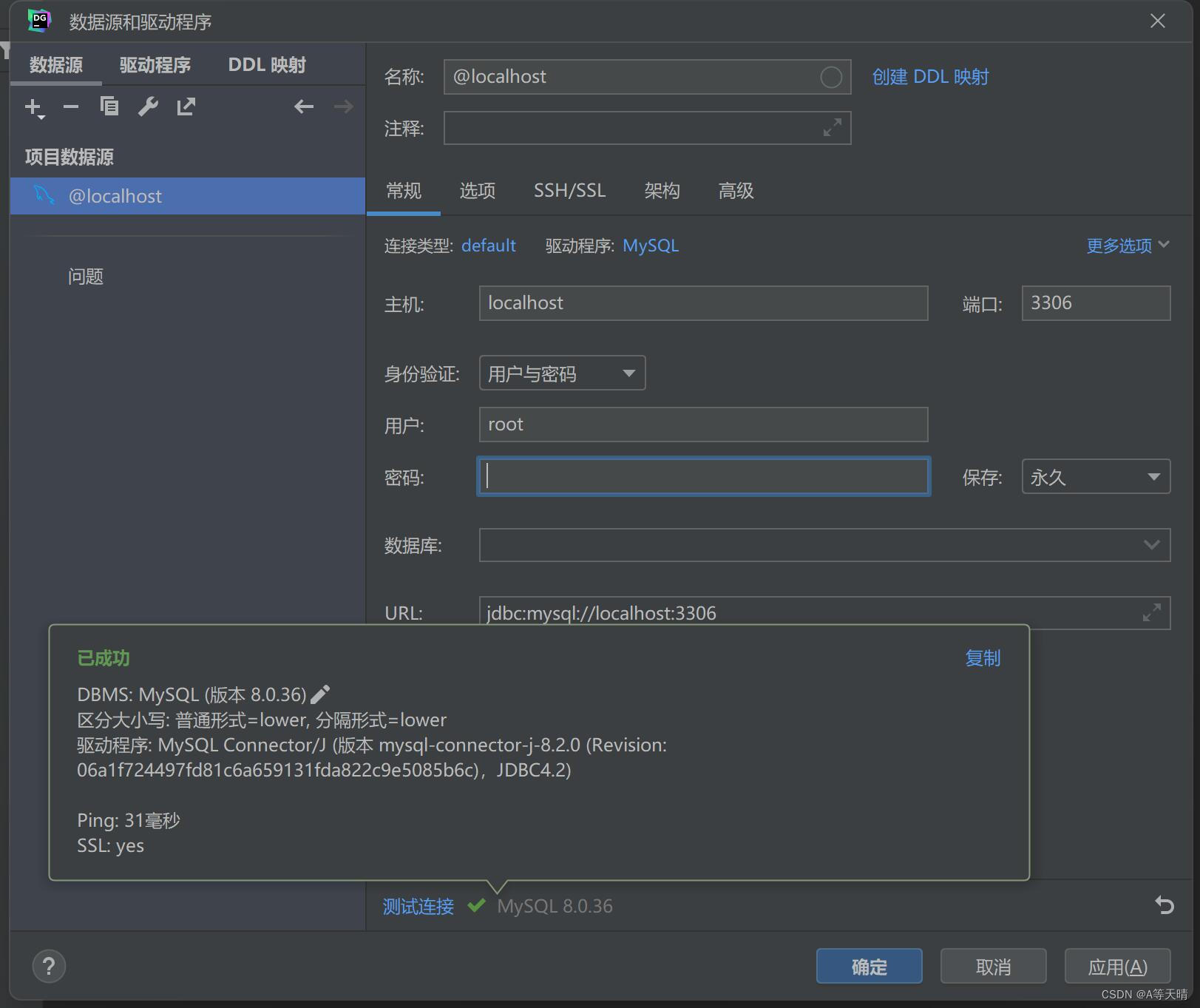Click the 应用(A) button
1200x1008 pixels.
pos(1117,966)
